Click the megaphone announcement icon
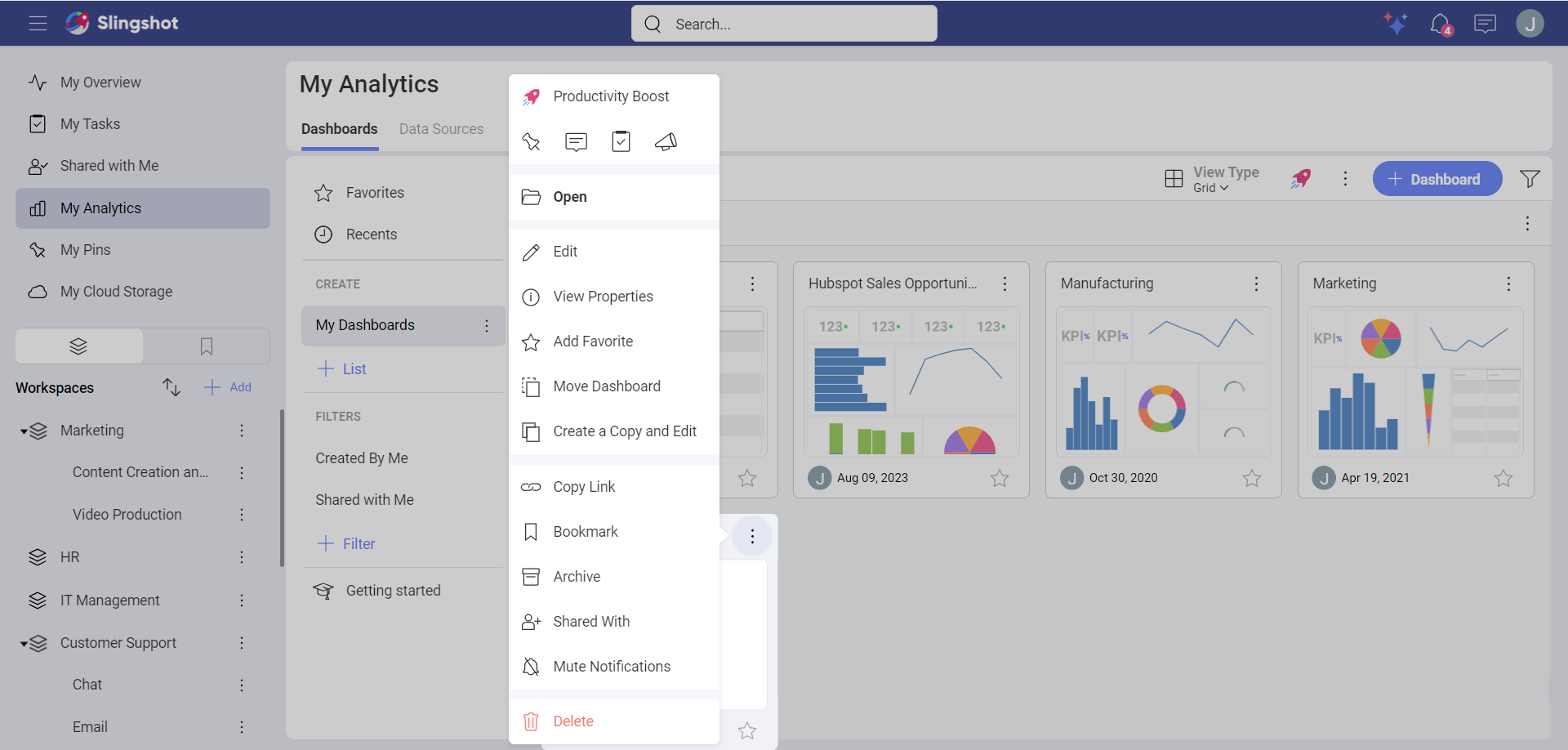 click(x=666, y=142)
